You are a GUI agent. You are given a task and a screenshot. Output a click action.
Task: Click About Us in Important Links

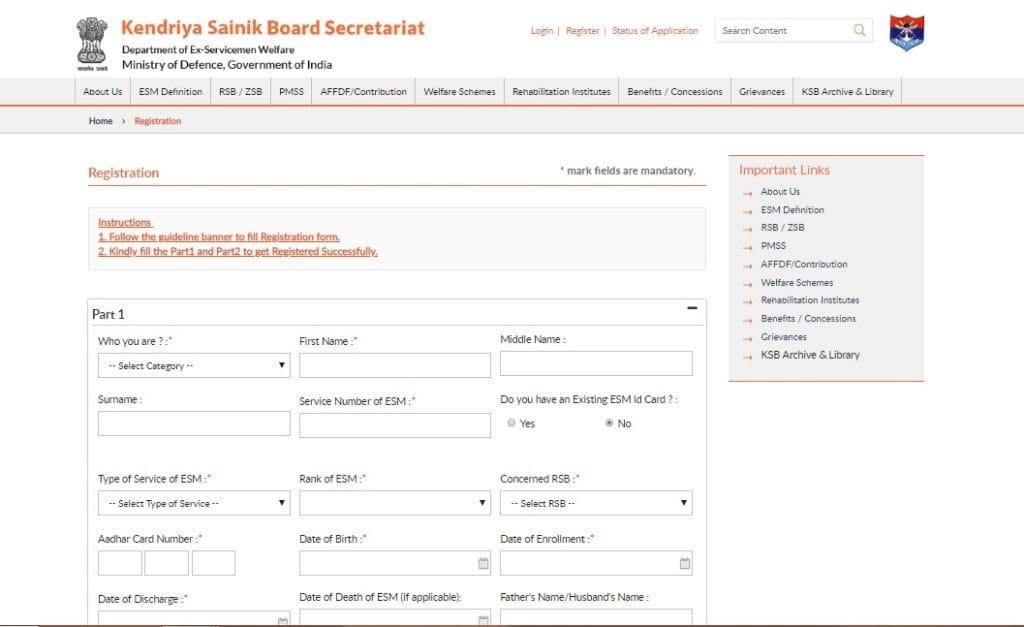point(780,191)
